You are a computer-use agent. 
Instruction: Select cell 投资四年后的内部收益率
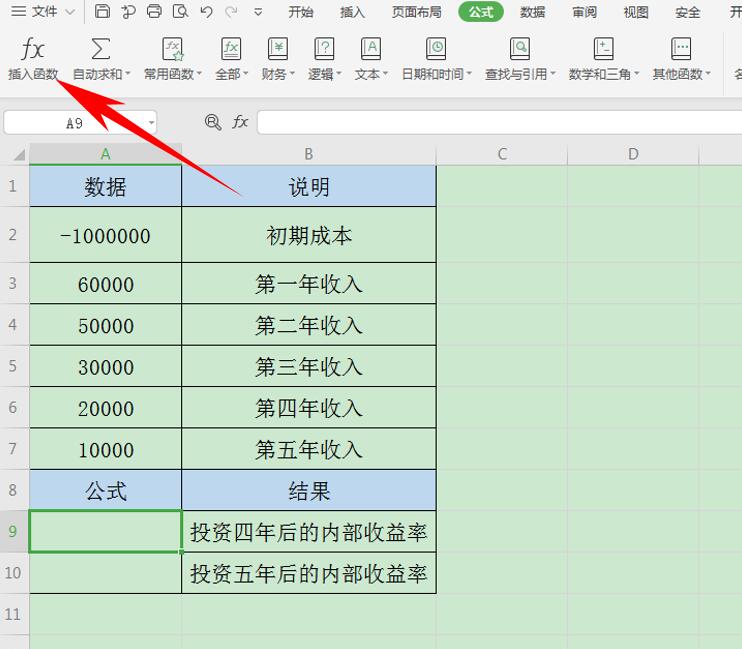pos(309,531)
